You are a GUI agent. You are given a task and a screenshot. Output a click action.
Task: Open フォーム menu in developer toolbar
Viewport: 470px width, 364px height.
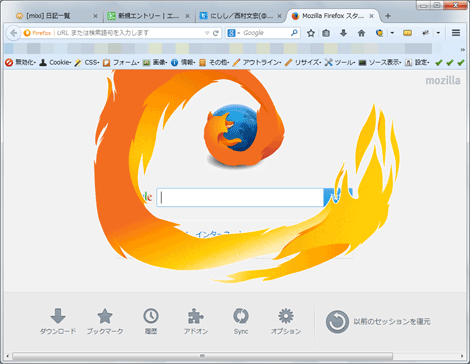click(121, 62)
